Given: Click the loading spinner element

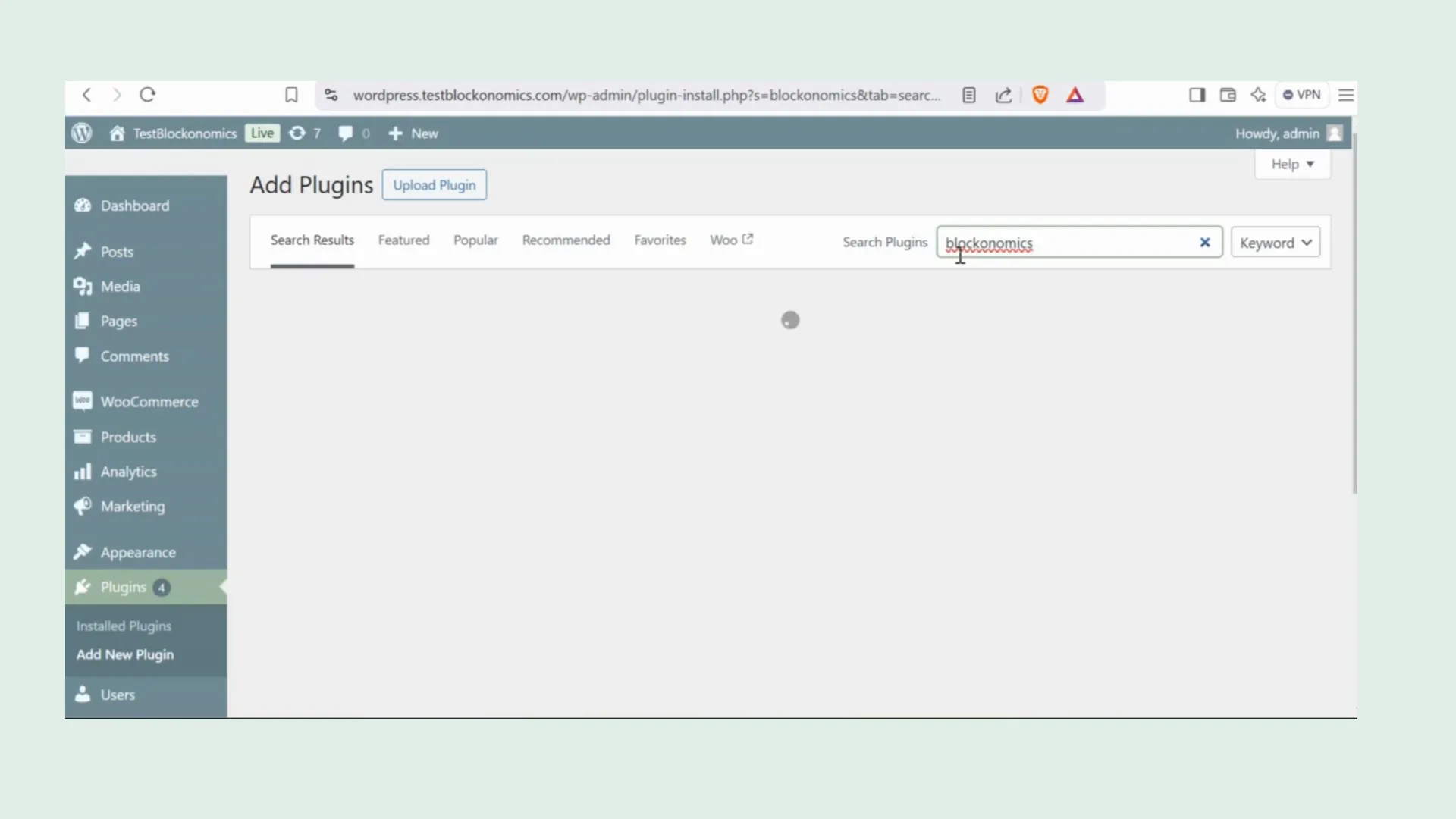Looking at the screenshot, I should pyautogui.click(x=791, y=321).
